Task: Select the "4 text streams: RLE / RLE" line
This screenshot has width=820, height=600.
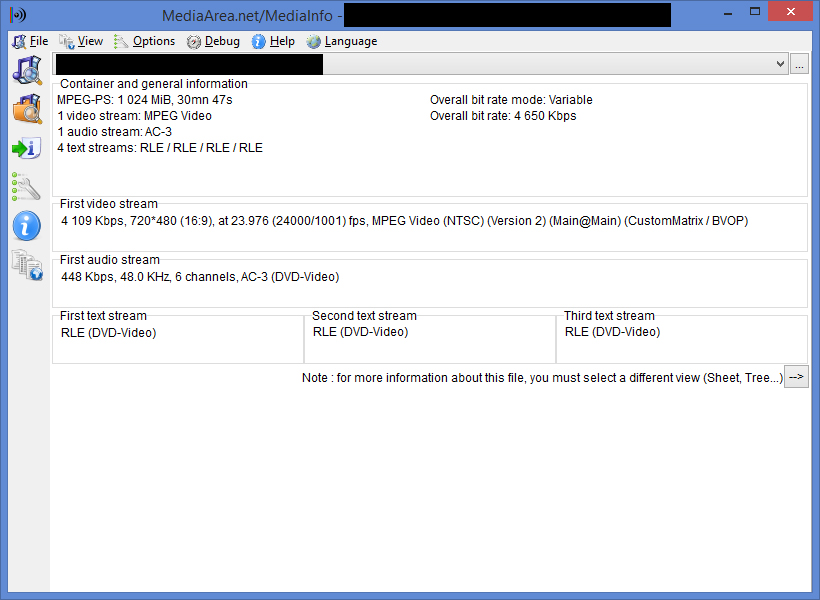Action: pyautogui.click(x=160, y=148)
